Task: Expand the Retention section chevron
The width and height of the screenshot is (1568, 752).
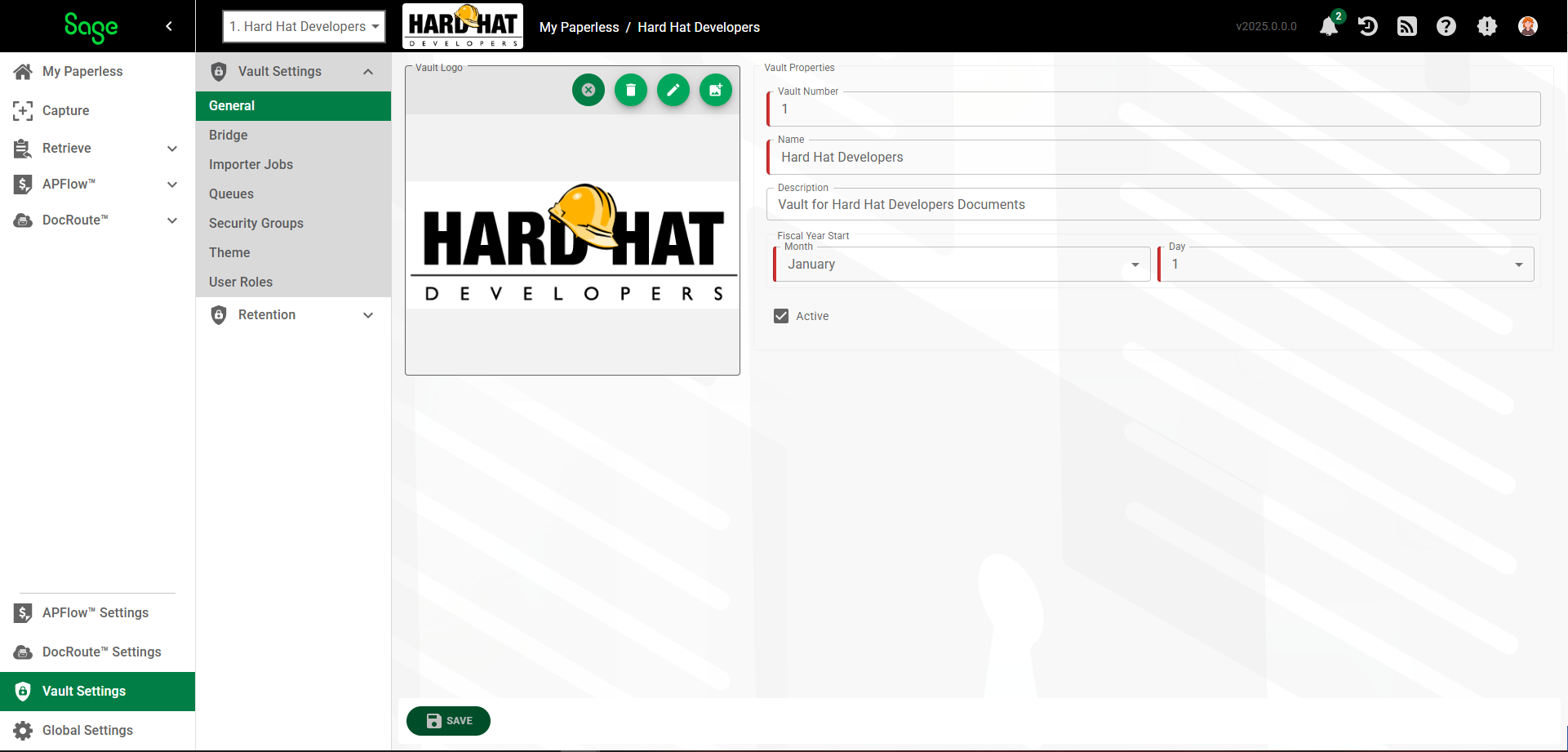Action: click(x=368, y=315)
